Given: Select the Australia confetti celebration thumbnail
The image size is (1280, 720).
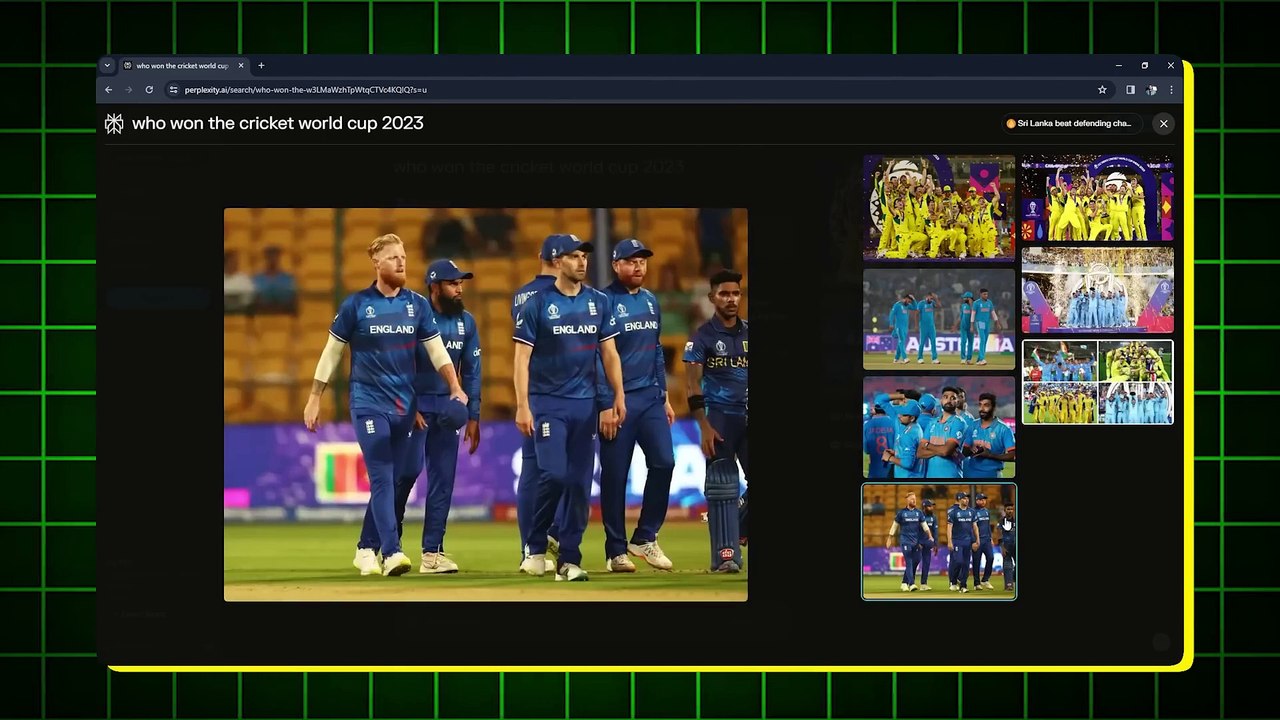Looking at the screenshot, I should point(1097,197).
